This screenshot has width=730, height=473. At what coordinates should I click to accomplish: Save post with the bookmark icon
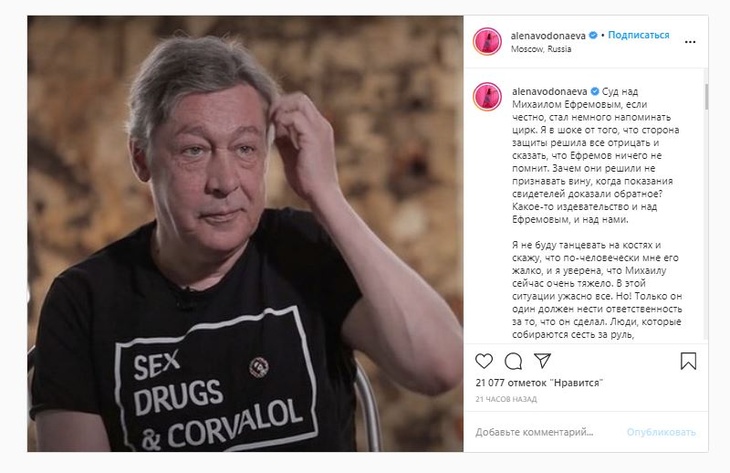click(x=688, y=361)
